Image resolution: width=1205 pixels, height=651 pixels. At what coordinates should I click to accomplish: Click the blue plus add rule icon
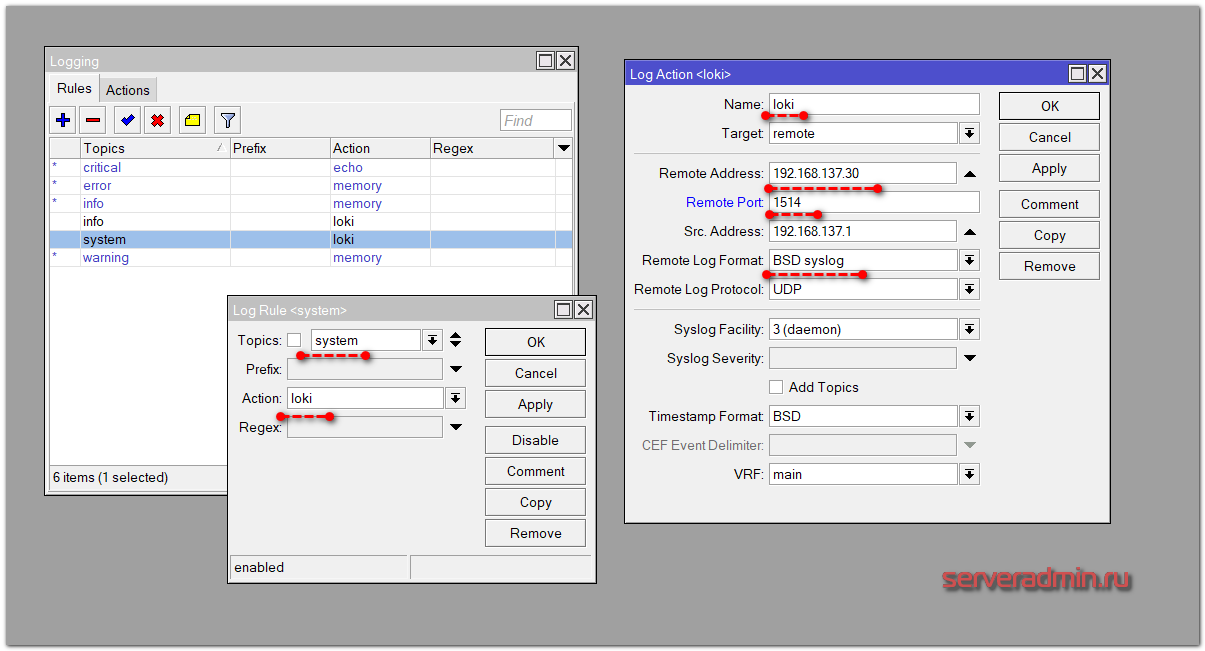[63, 121]
